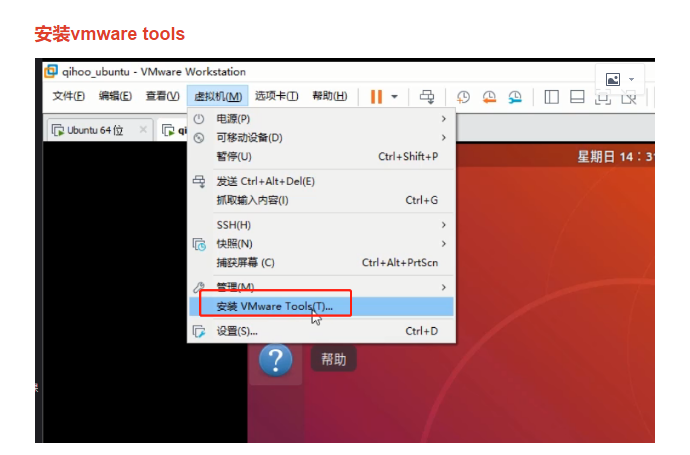Choose 抓取输入内容(I) entry
The height and width of the screenshot is (455, 690).
tap(321, 200)
